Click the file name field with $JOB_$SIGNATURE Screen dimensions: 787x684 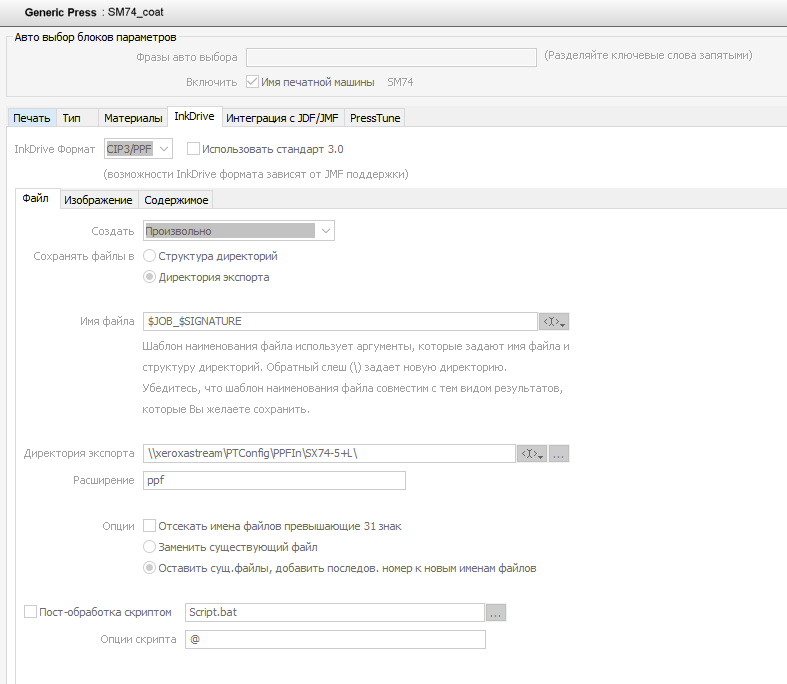pyautogui.click(x=340, y=321)
